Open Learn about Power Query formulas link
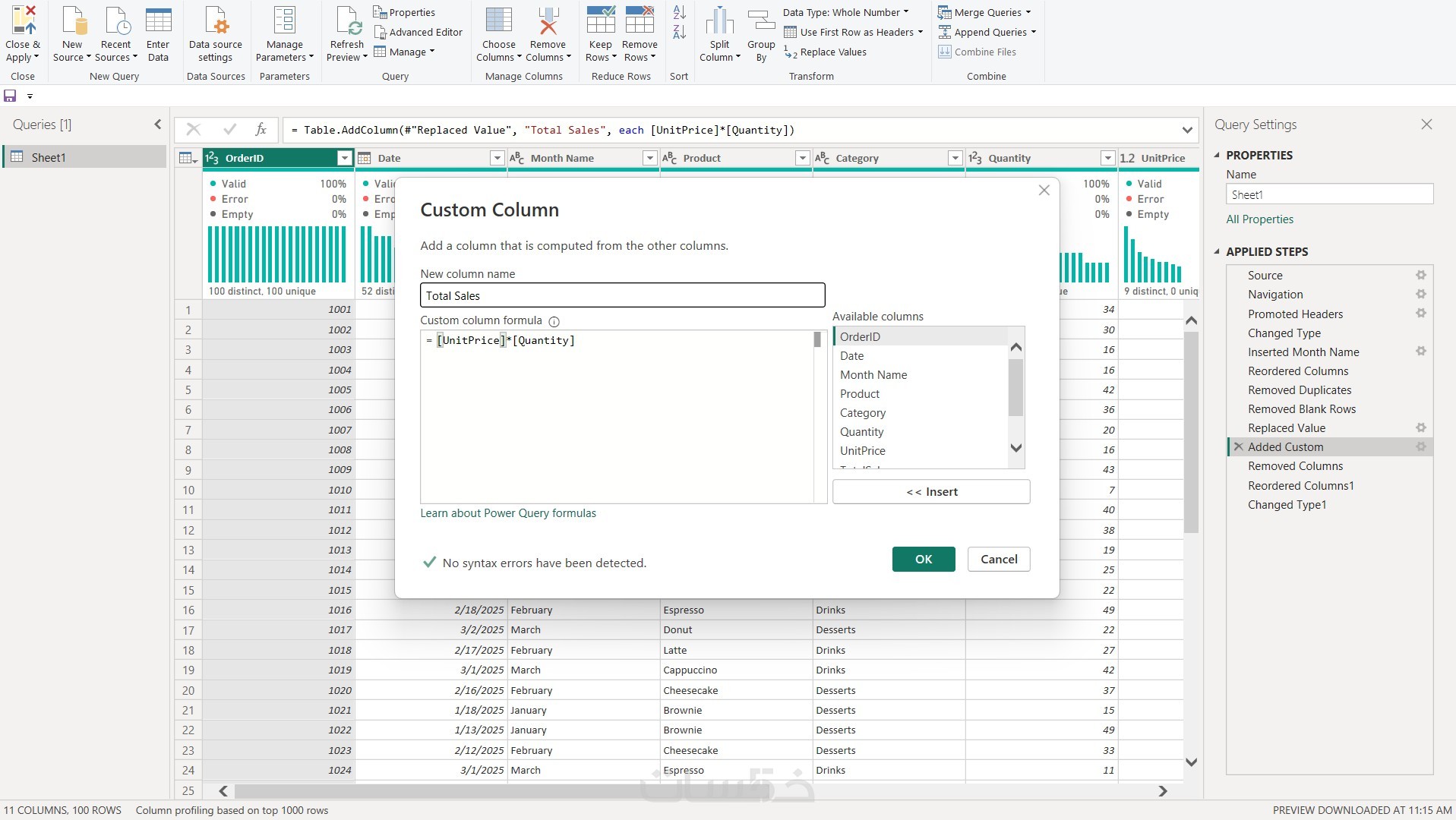The width and height of the screenshot is (1456, 820). point(508,513)
